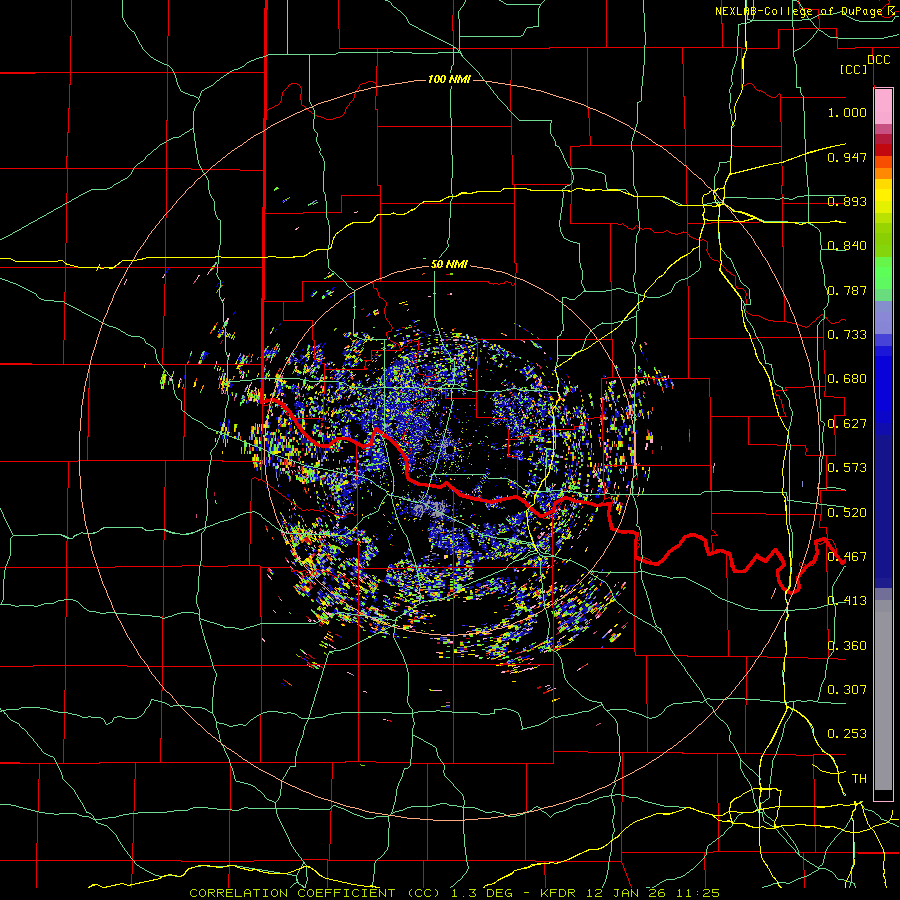The width and height of the screenshot is (900, 900).
Task: Click the pink segment of the color bar
Action: click(x=883, y=107)
